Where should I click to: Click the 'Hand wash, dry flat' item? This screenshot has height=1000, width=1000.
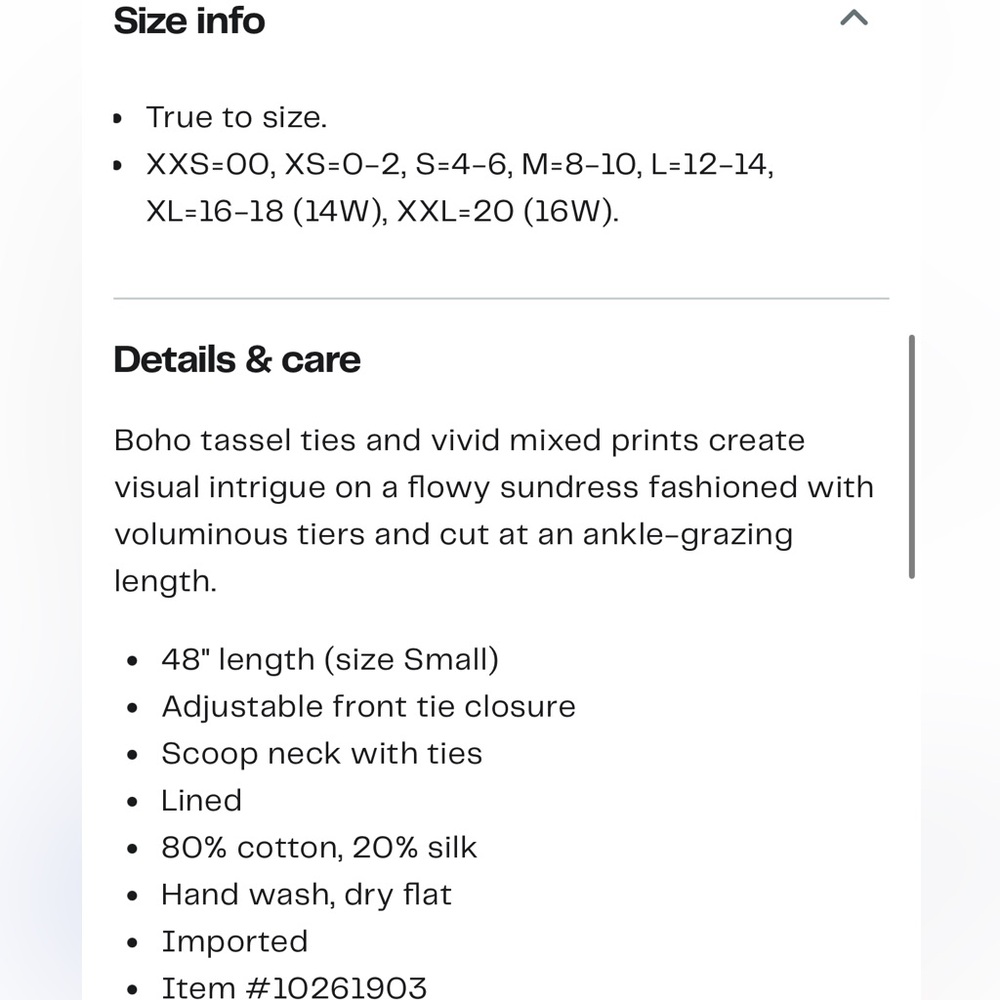click(x=306, y=894)
